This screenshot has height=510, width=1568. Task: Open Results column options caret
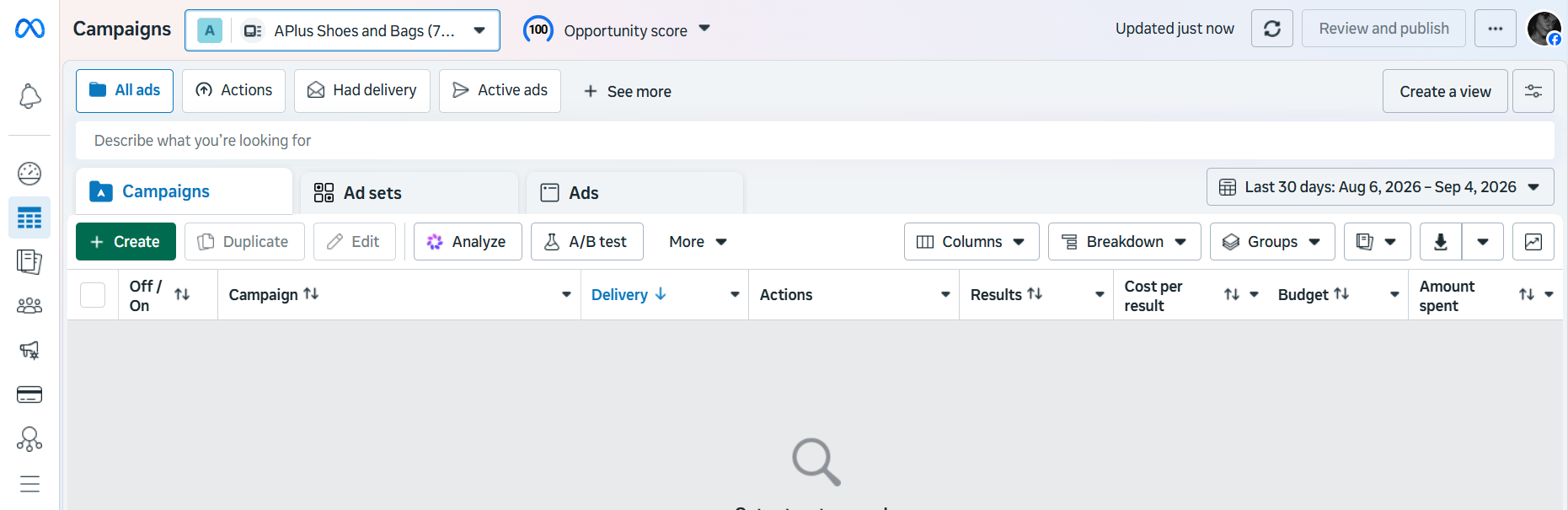1100,294
